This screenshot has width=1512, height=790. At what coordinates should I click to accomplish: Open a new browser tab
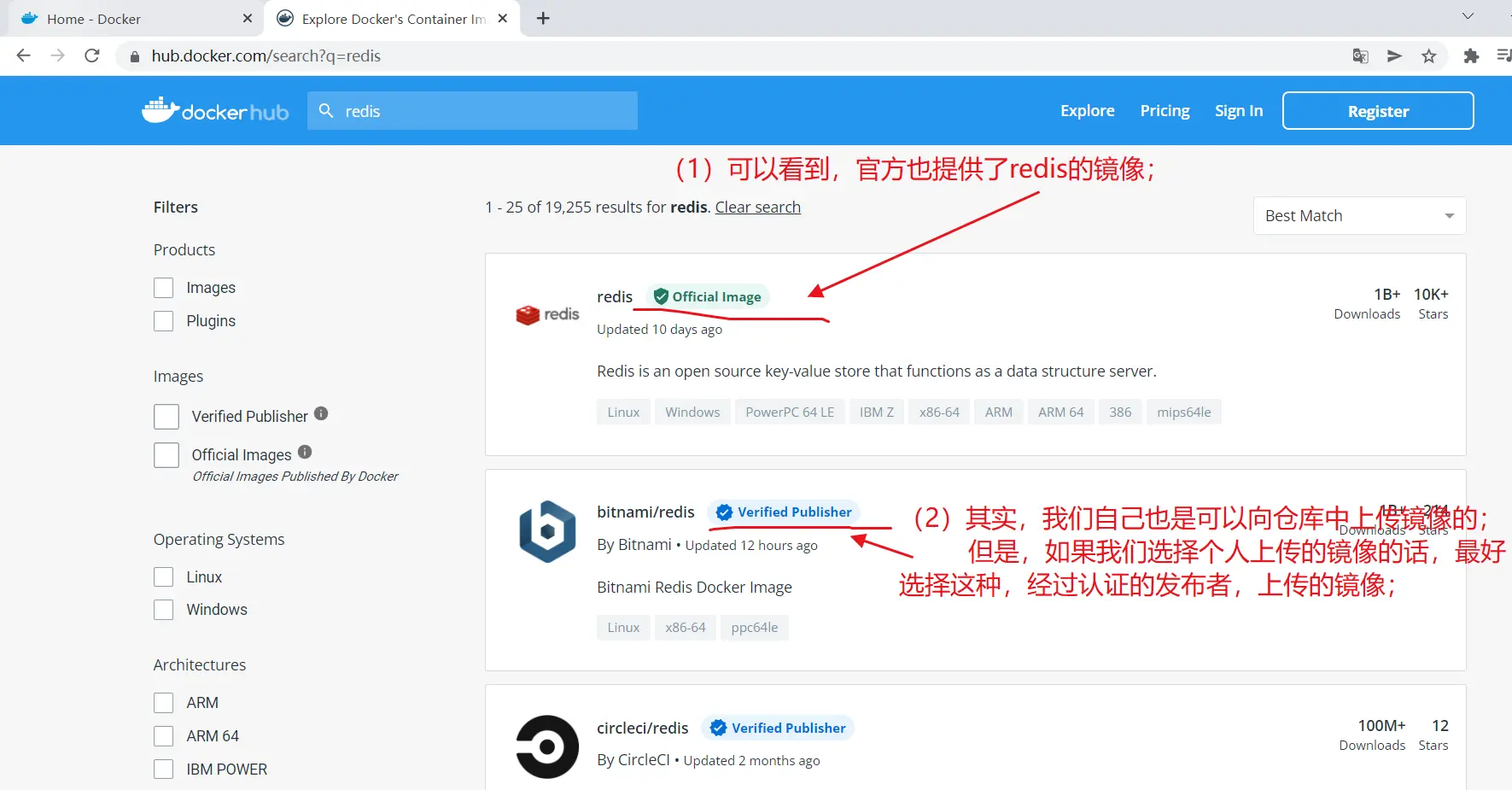pyautogui.click(x=543, y=19)
